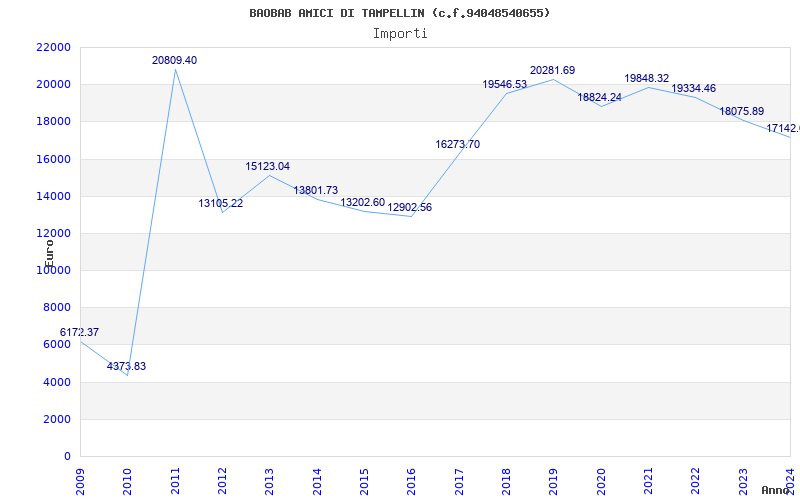The width and height of the screenshot is (800, 500).
Task: Click the 2021 x-axis year label
Action: coord(648,482)
